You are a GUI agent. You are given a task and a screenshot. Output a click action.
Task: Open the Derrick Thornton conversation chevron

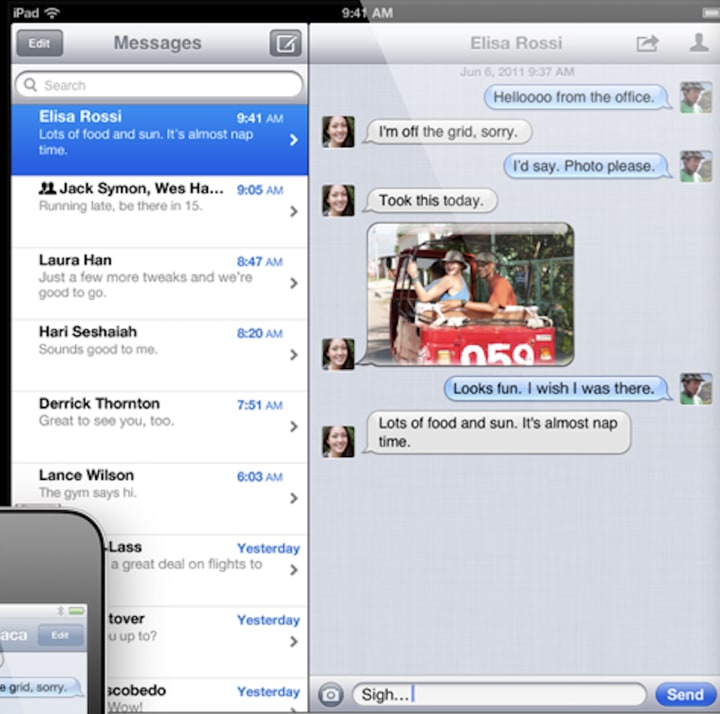pos(294,427)
